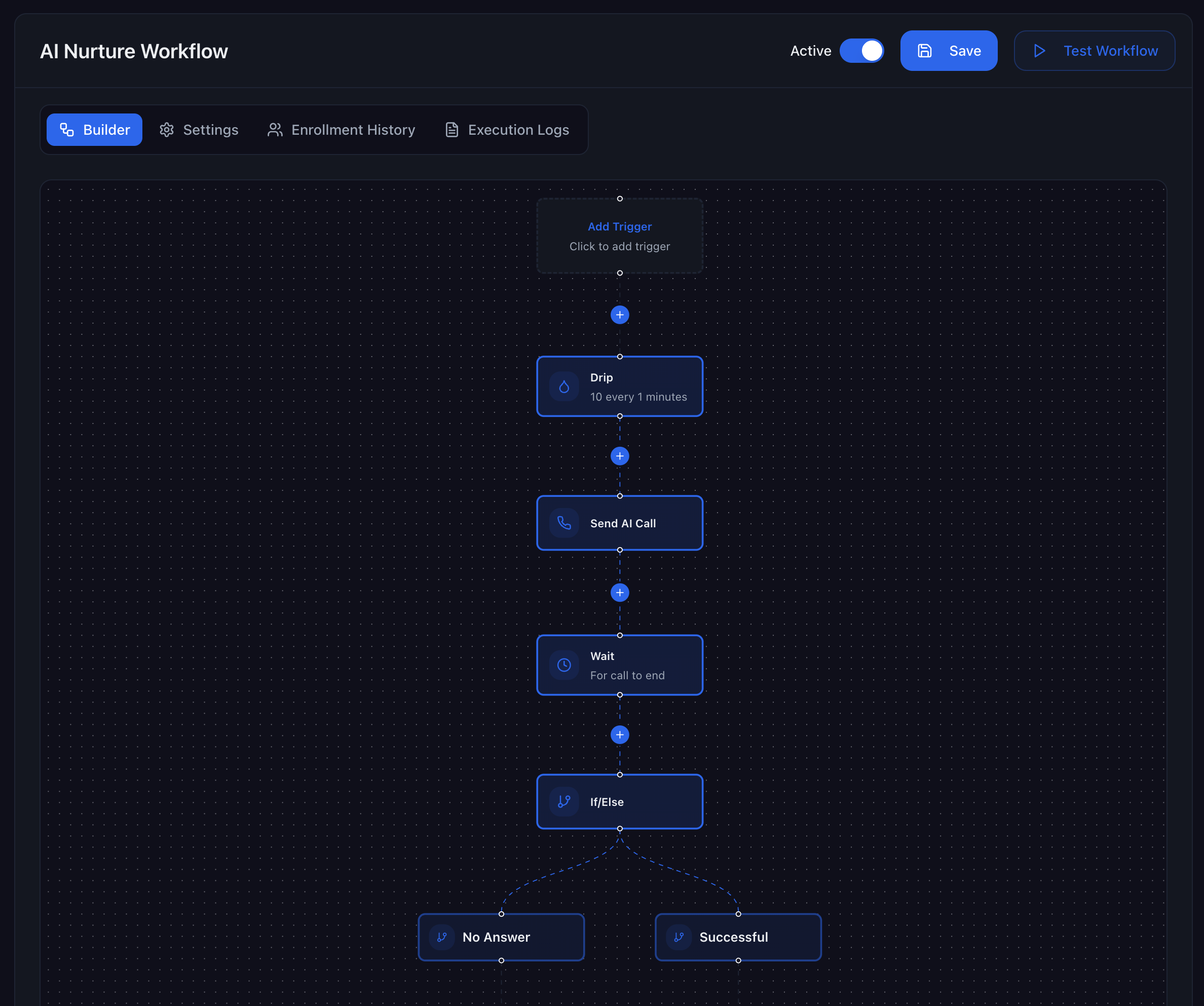Open the Drip node showing 10 every 1 minutes
The image size is (1204, 1006).
coord(620,386)
